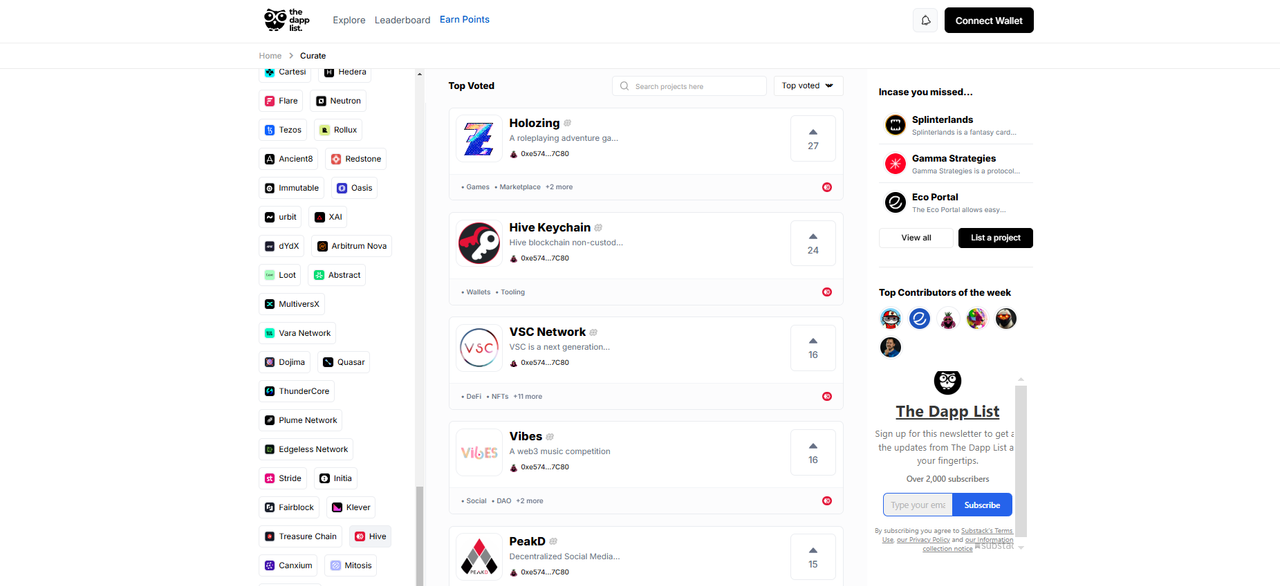
Task: Toggle Rollux chain filter
Action: (x=338, y=130)
